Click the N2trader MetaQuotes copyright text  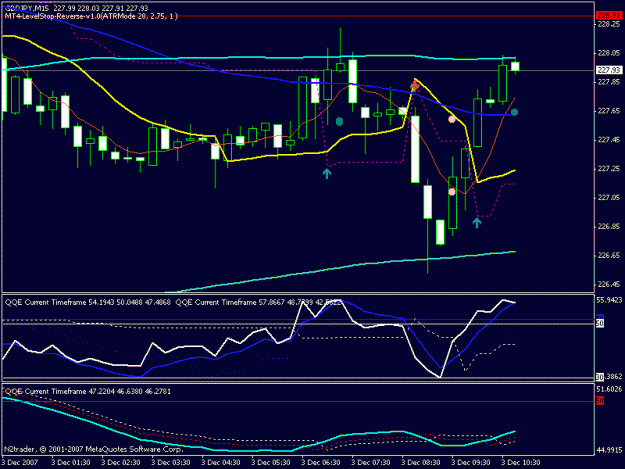tap(94, 449)
